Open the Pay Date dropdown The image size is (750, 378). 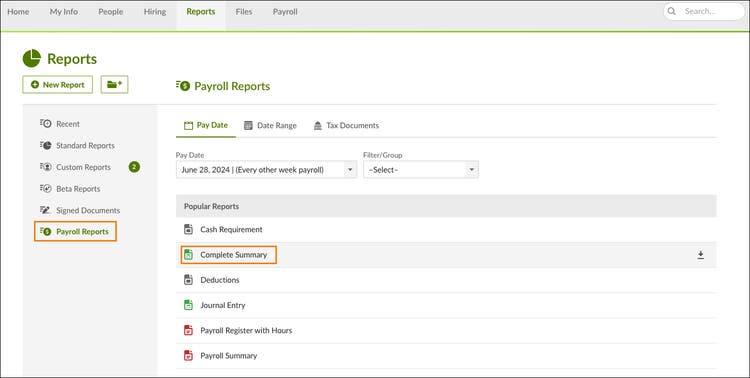tap(266, 170)
